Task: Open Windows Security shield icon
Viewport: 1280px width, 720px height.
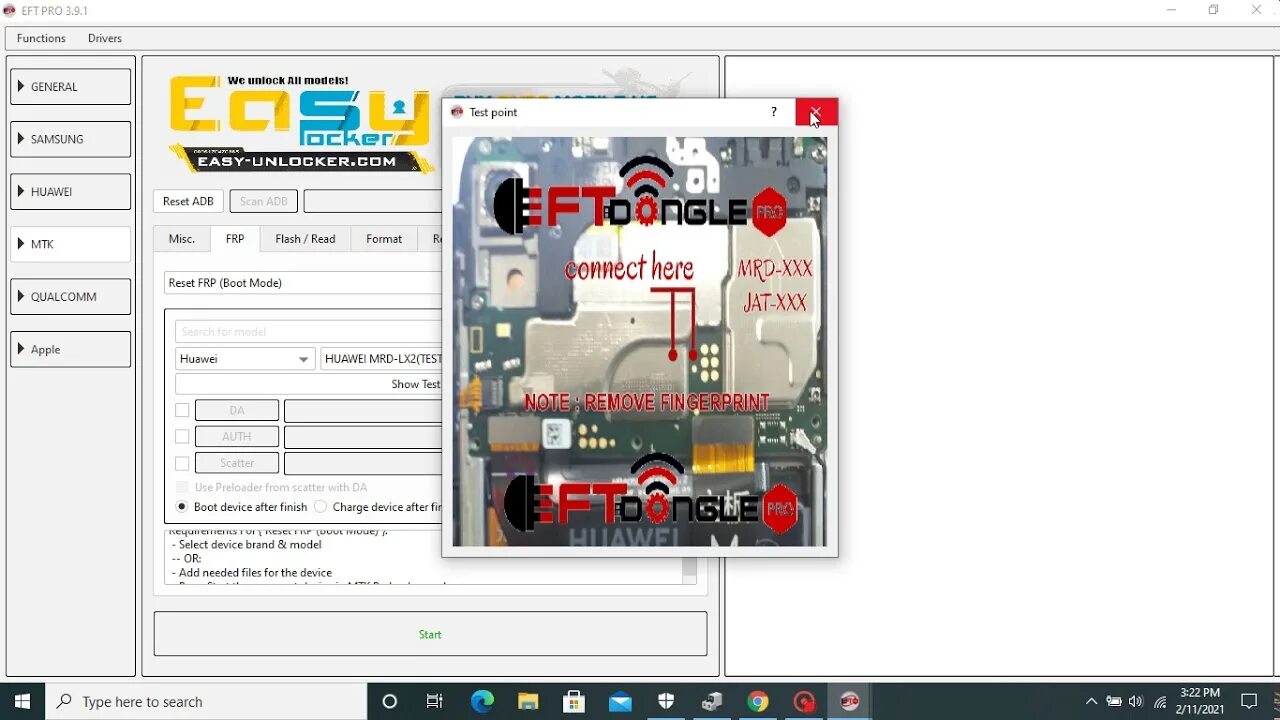Action: [x=666, y=701]
